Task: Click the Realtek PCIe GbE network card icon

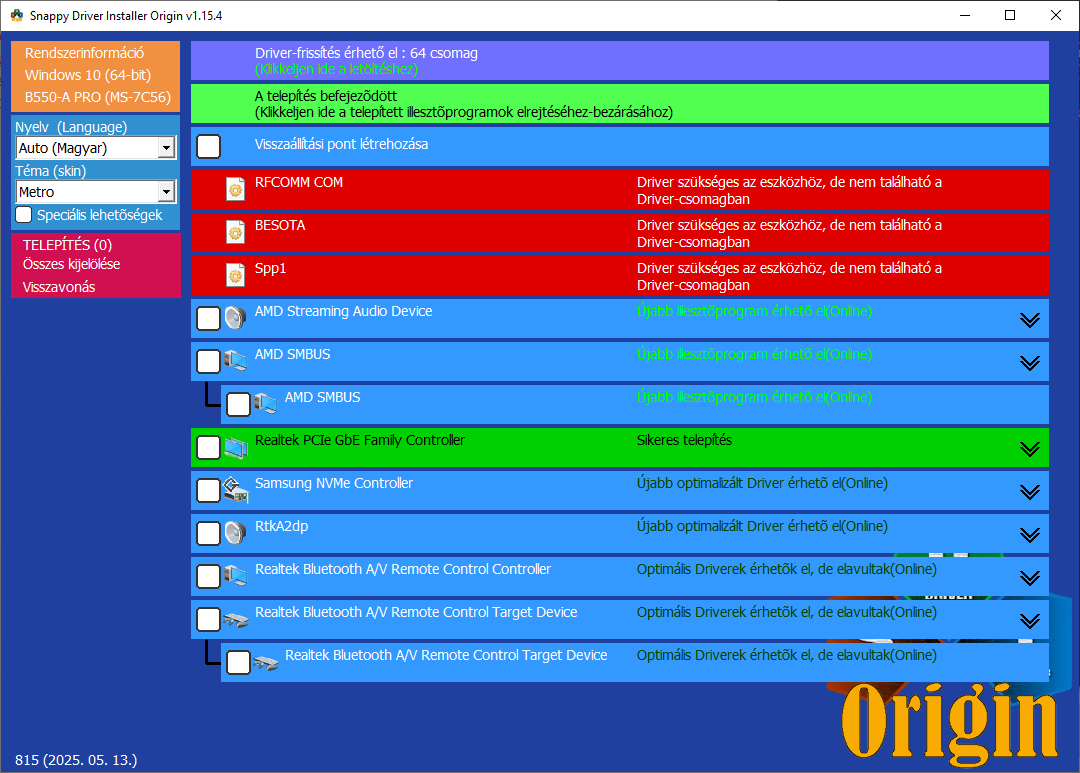Action: tap(235, 448)
